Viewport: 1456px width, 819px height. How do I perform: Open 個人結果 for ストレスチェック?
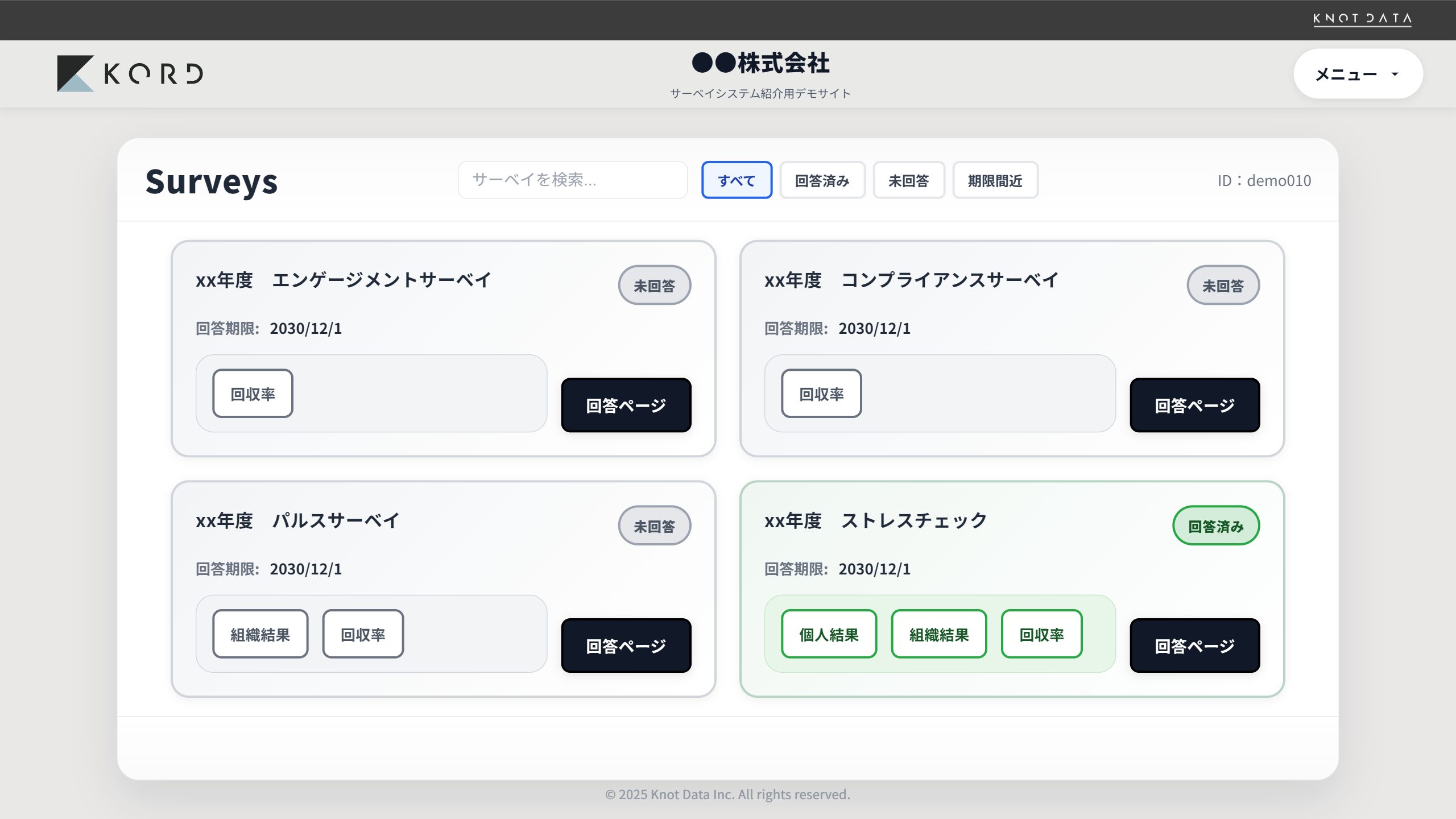[829, 633]
